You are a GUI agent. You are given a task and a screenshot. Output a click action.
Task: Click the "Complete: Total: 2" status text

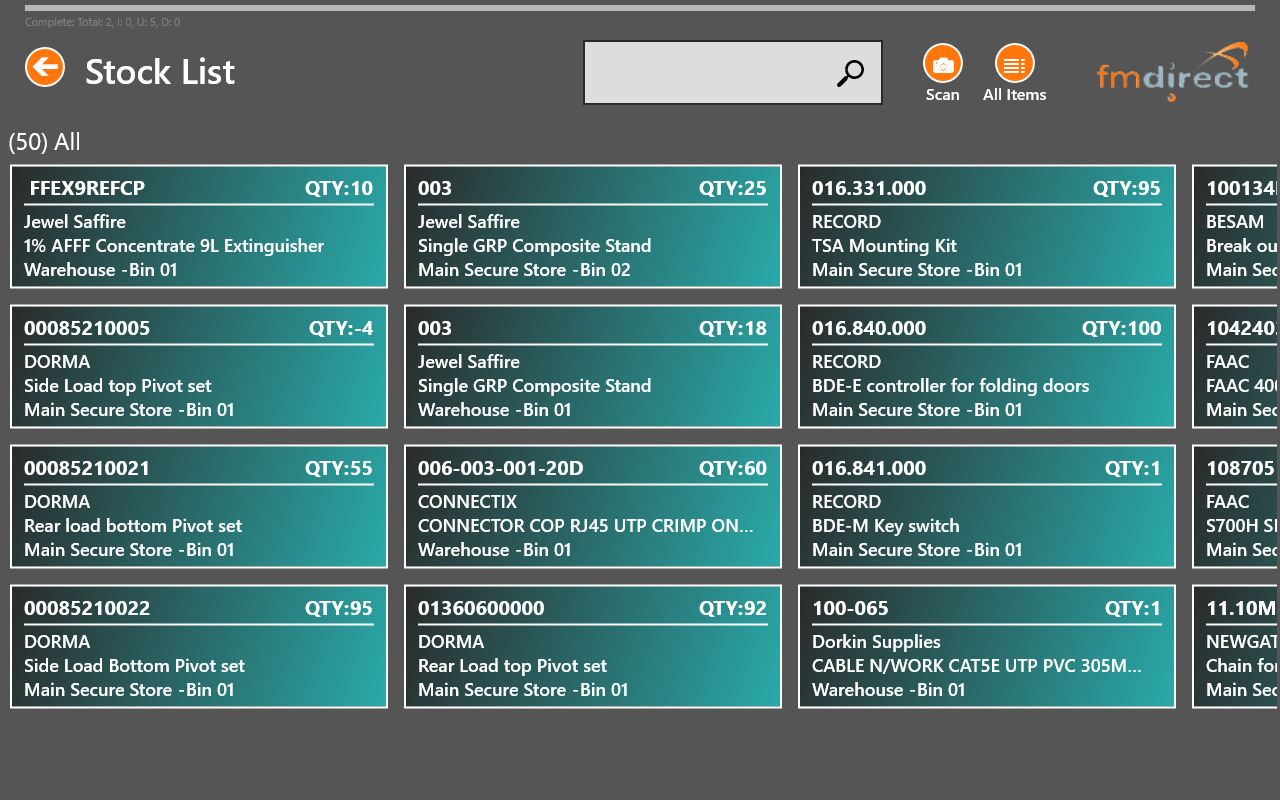click(103, 22)
